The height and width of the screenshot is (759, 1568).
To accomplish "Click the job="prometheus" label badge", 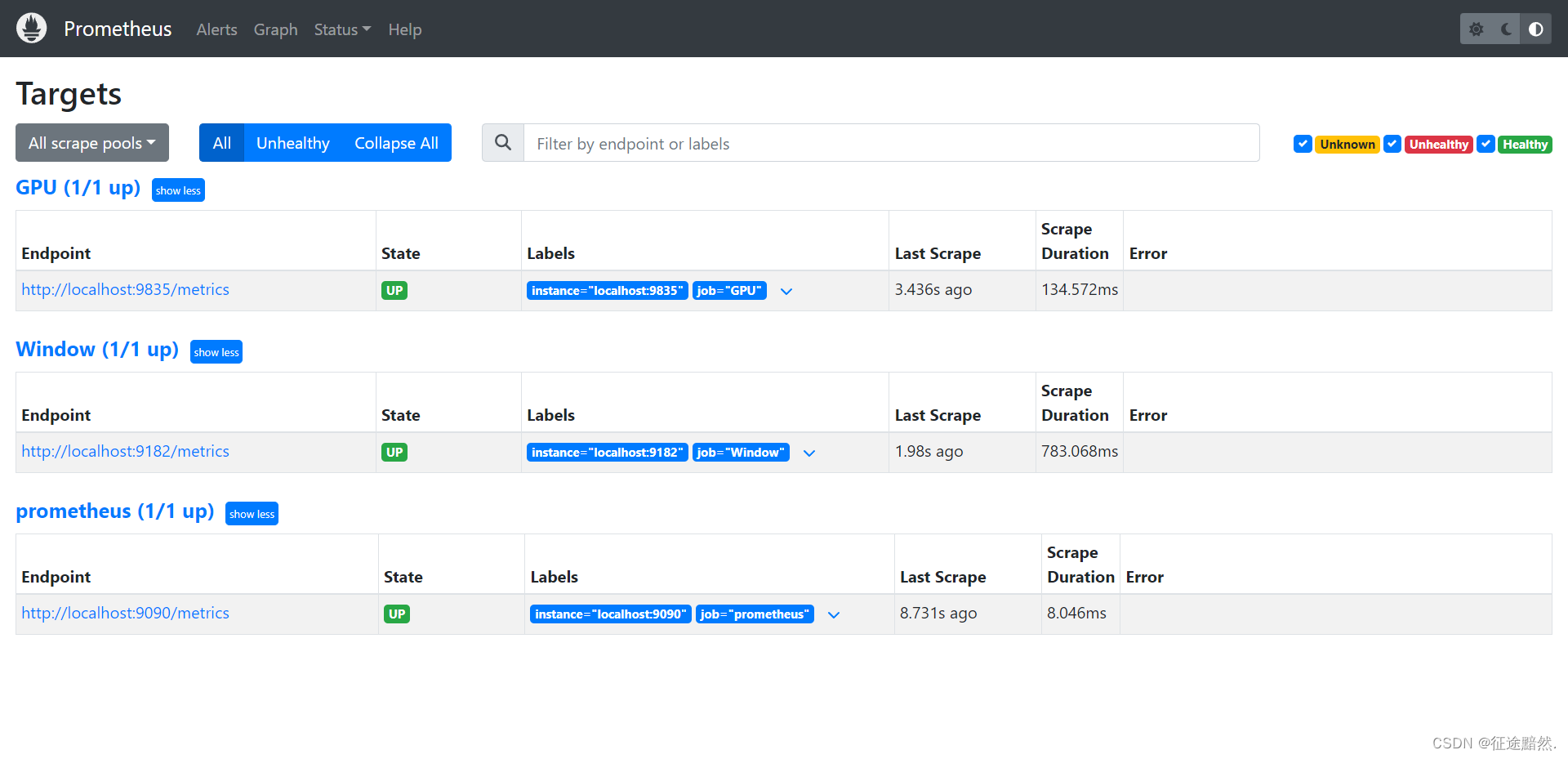I will tap(755, 614).
